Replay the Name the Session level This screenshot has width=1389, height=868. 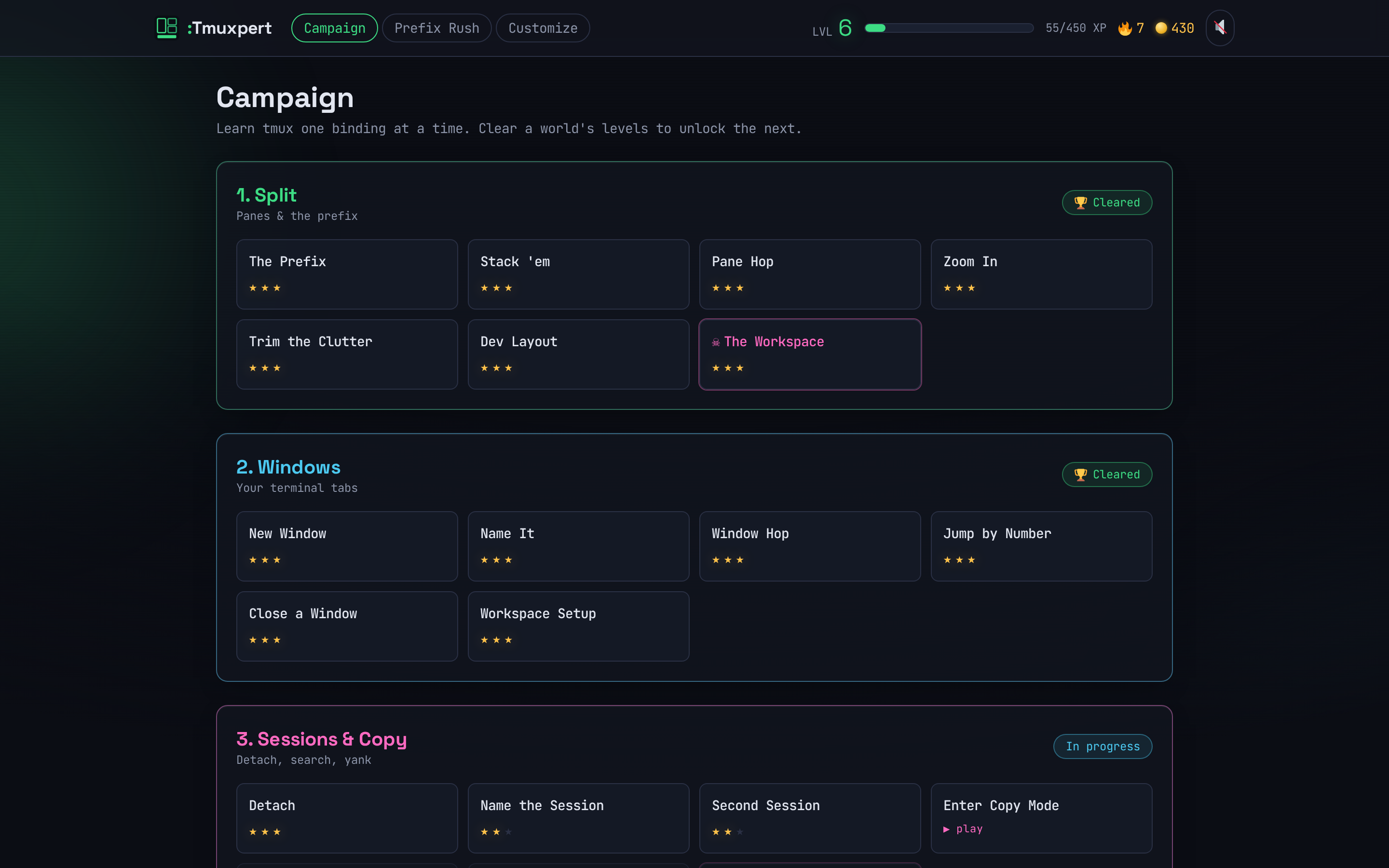pyautogui.click(x=579, y=818)
